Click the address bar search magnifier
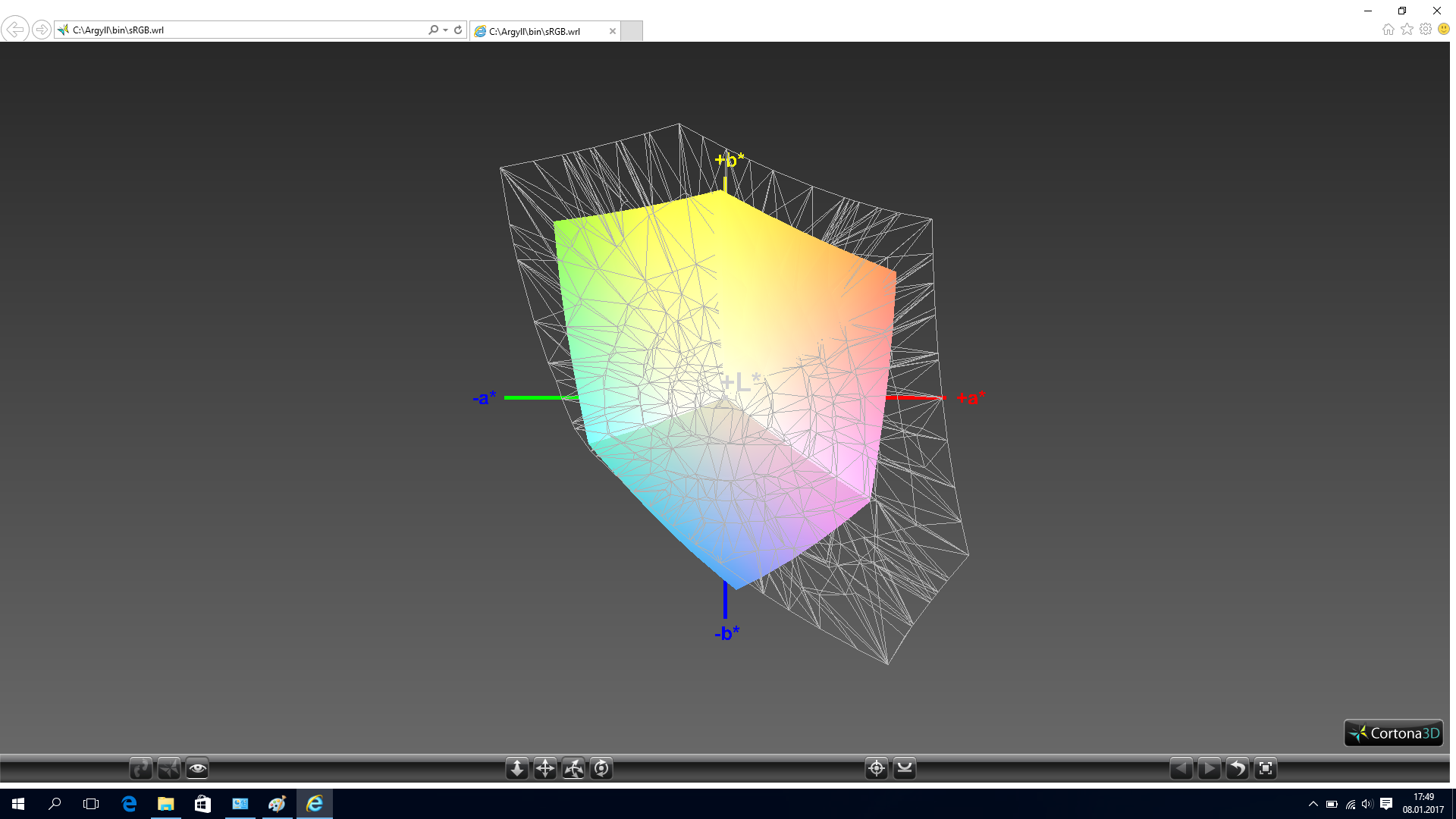Screen dimensions: 1456x819 (x=433, y=30)
